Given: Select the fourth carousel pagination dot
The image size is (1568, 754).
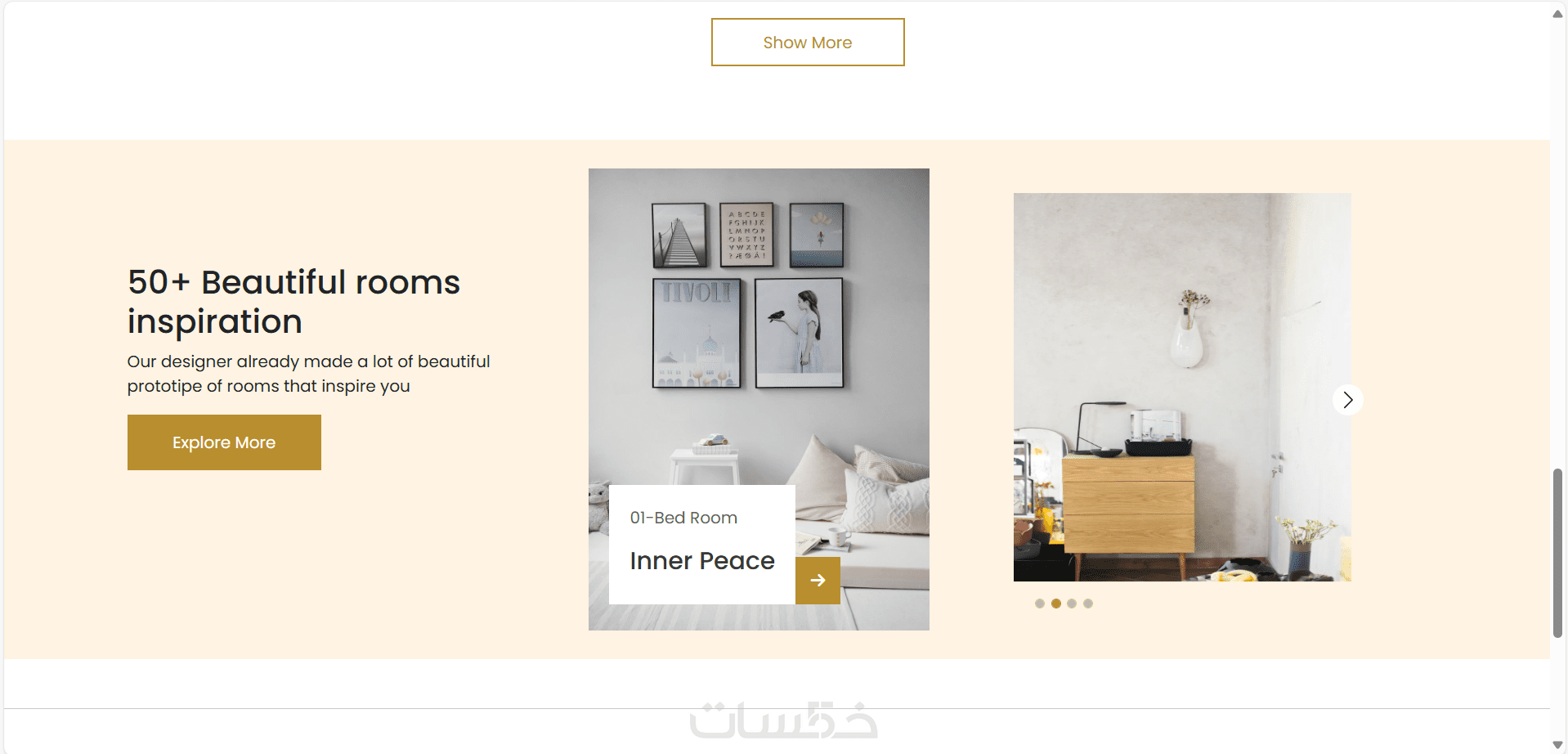Looking at the screenshot, I should (1088, 604).
